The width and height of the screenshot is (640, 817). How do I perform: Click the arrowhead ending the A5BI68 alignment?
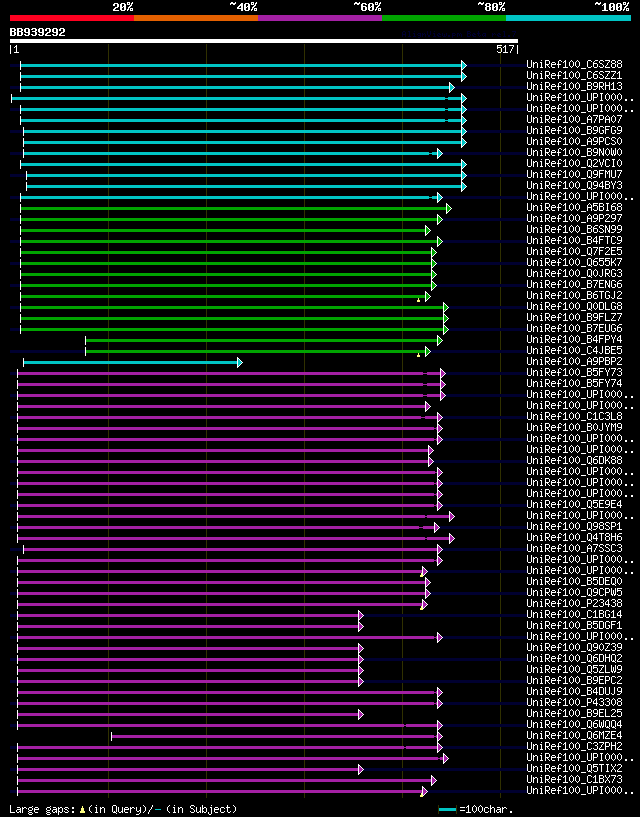point(449,208)
